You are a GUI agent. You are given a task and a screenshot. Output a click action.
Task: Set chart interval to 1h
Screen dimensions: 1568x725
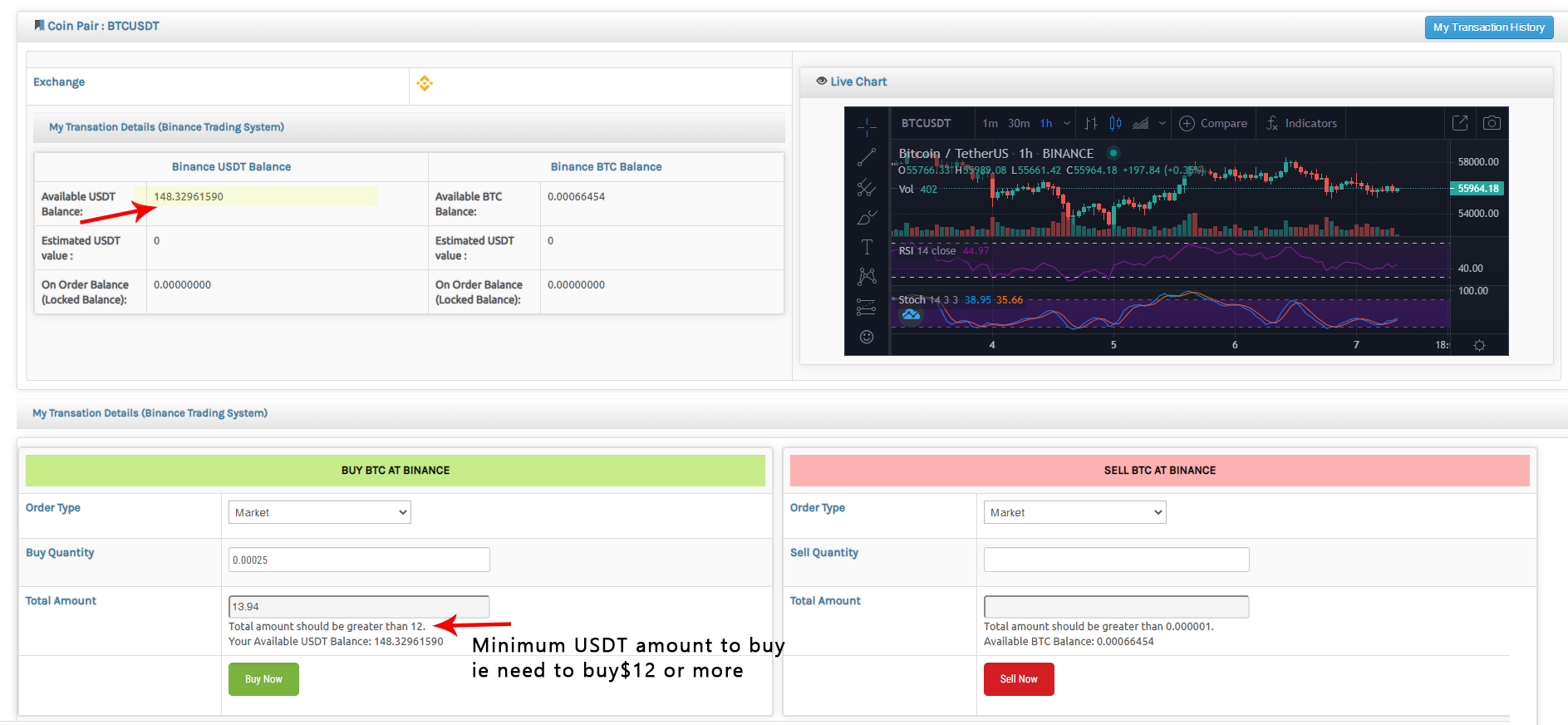click(x=1046, y=123)
